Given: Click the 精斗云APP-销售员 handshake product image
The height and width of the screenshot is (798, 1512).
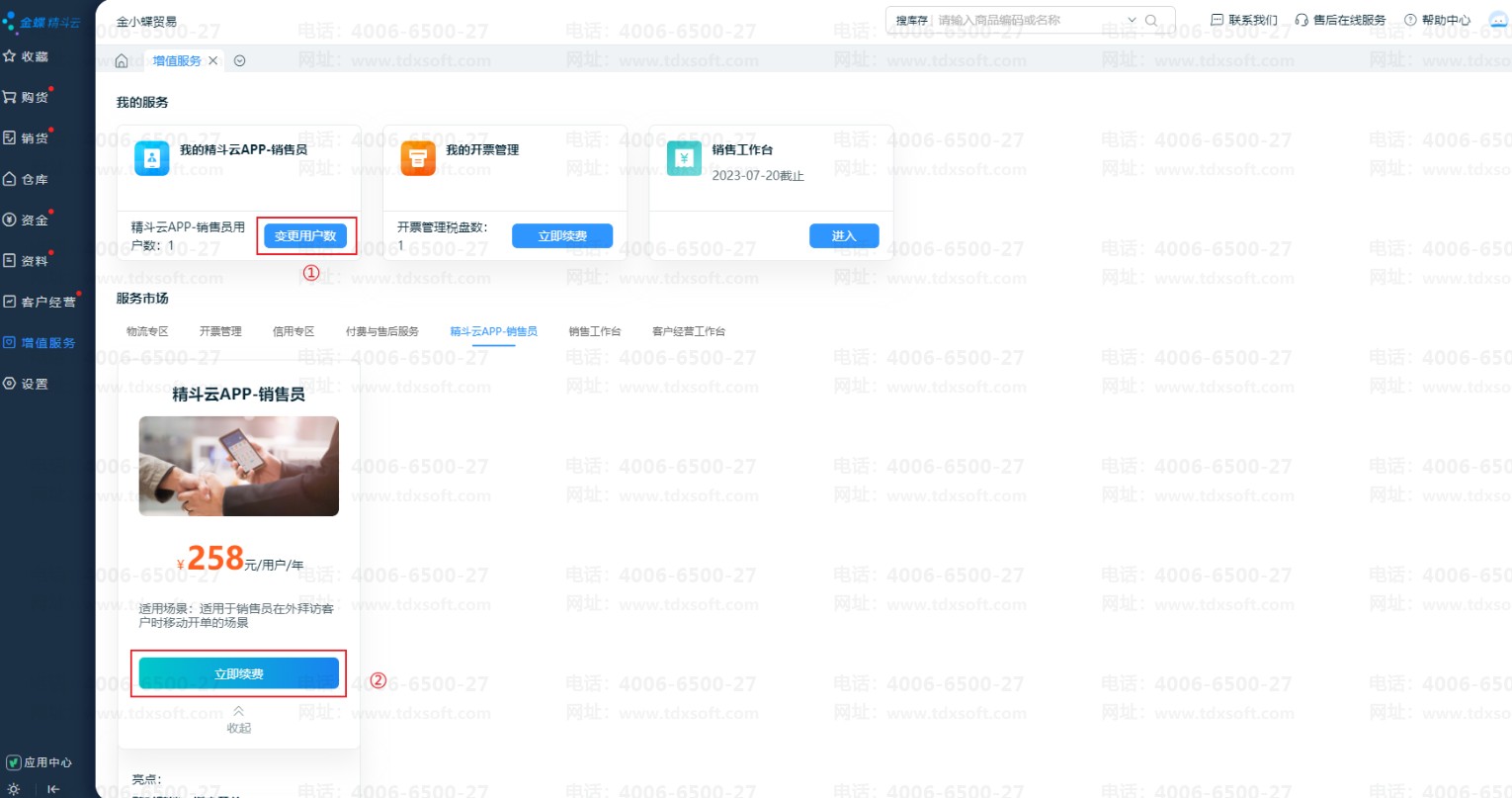Looking at the screenshot, I should (238, 466).
